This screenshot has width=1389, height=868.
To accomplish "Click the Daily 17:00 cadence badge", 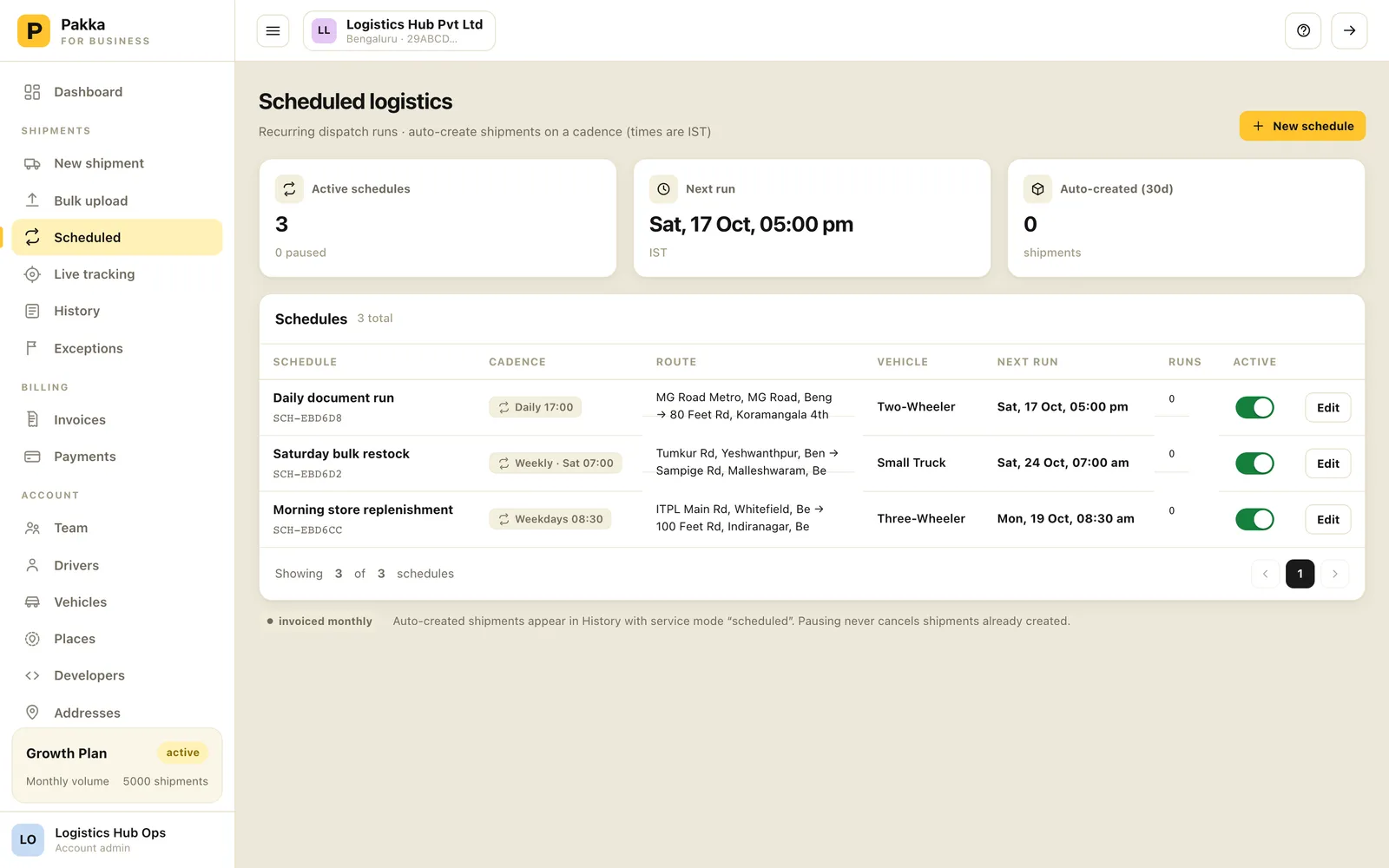I will [535, 407].
